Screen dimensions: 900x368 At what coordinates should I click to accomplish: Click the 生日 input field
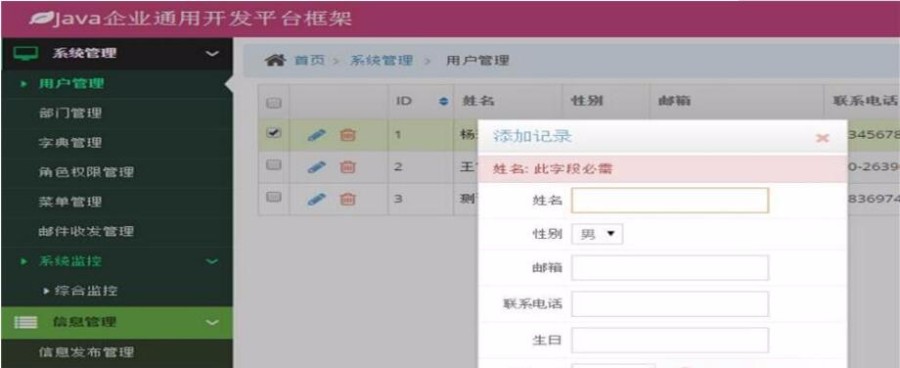pyautogui.click(x=670, y=340)
